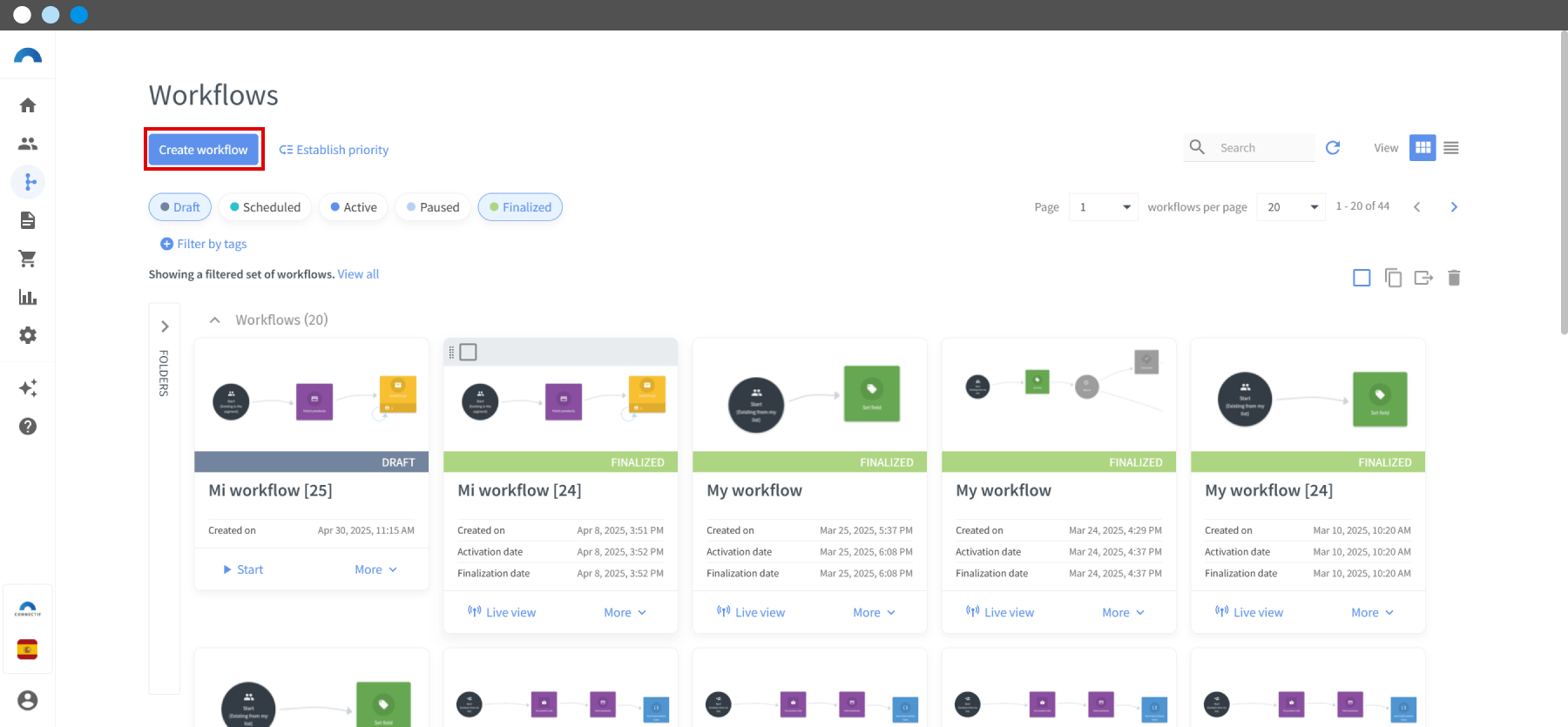Tick the select-all workflows checkbox
Viewport: 1568px width, 727px height.
(1362, 278)
